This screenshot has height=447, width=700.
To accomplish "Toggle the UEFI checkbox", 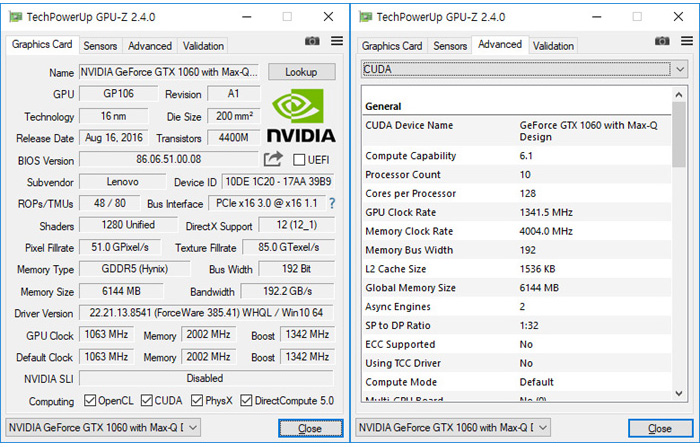I will point(299,160).
